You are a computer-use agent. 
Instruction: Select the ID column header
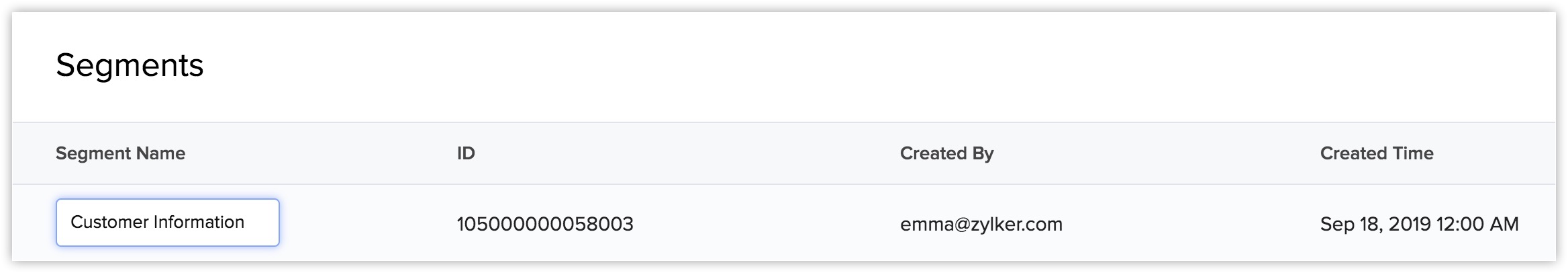[466, 153]
